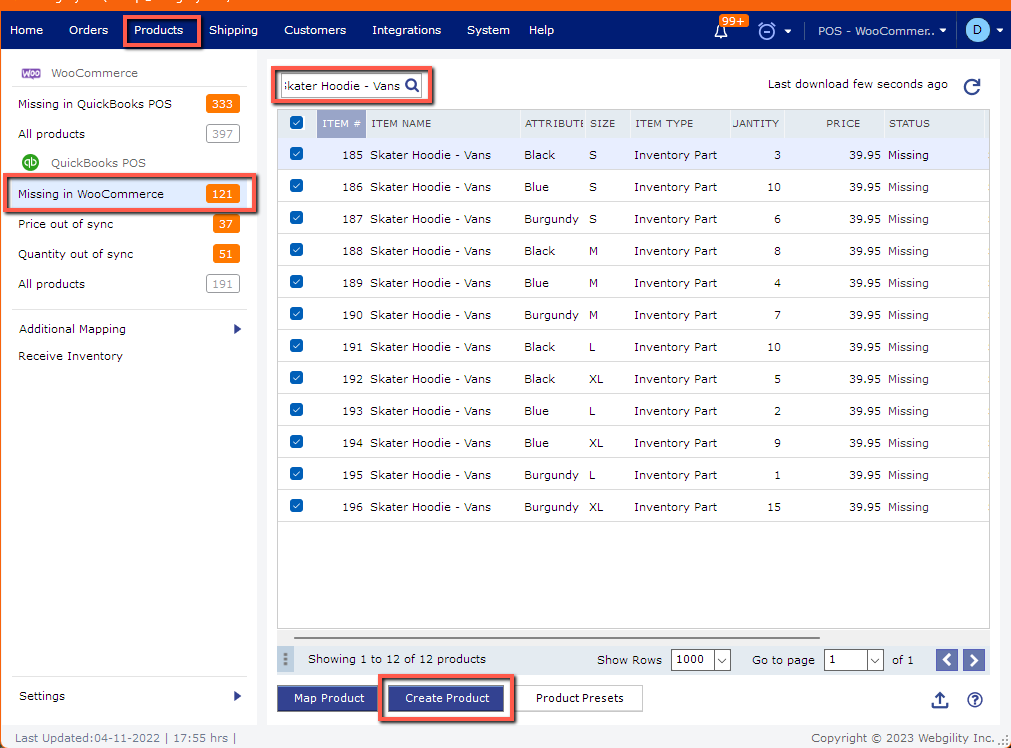
Task: Open Receive Inventory
Action: [70, 356]
